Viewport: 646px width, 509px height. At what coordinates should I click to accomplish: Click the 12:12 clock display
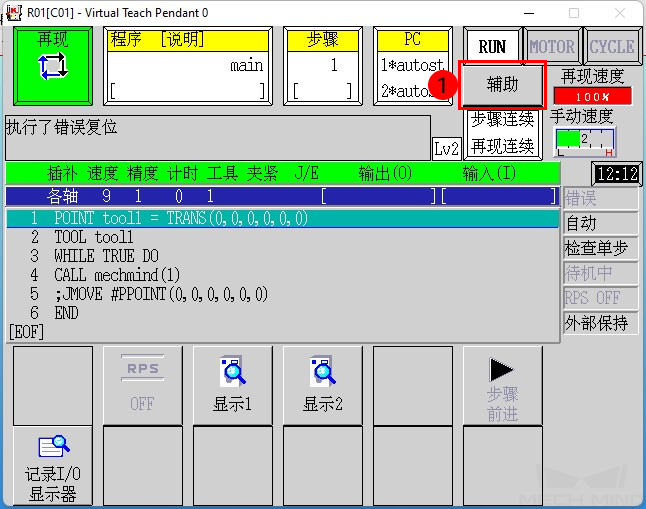point(617,174)
